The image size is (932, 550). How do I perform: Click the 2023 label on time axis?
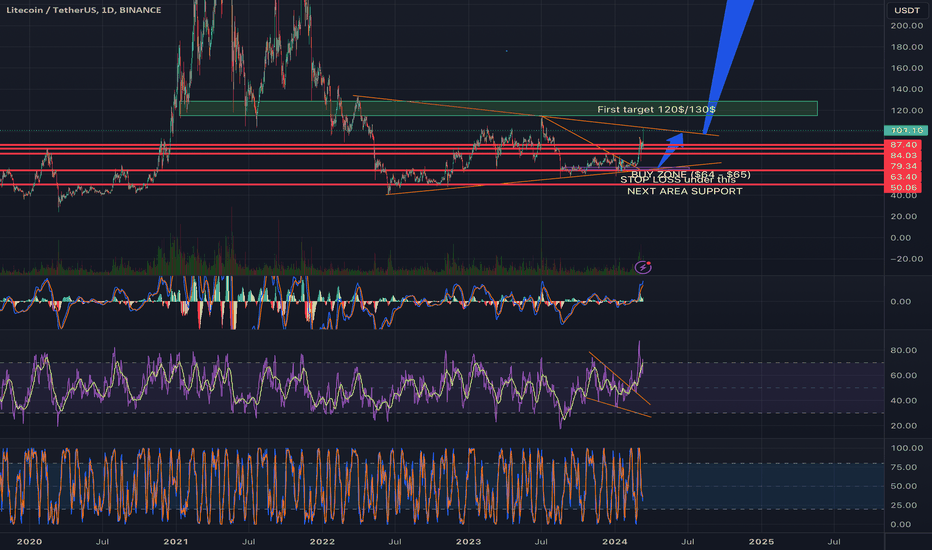click(468, 542)
